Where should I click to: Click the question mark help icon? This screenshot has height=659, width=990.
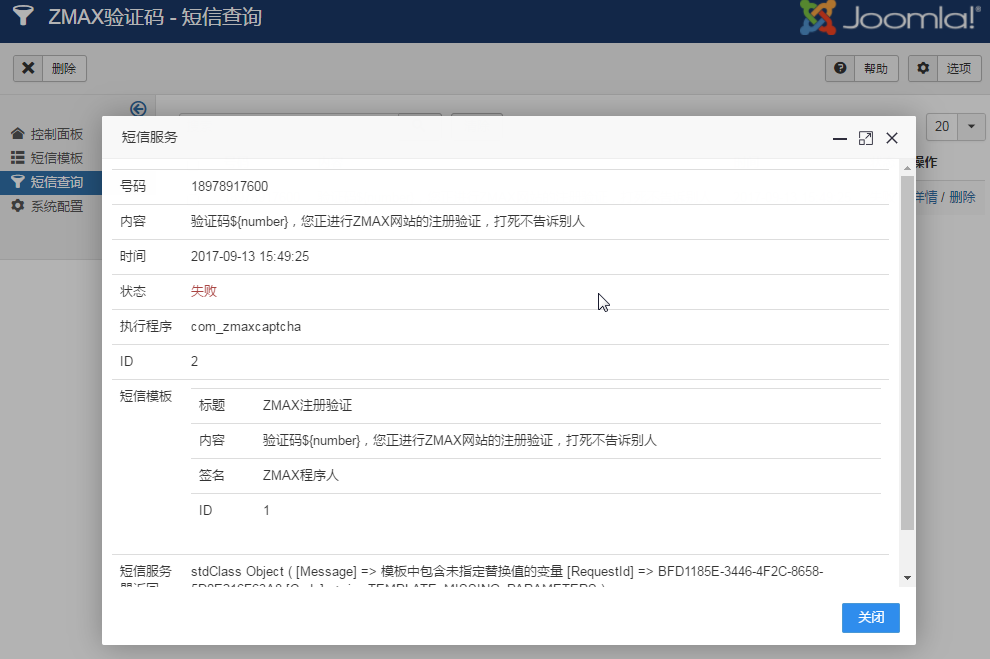tap(840, 68)
